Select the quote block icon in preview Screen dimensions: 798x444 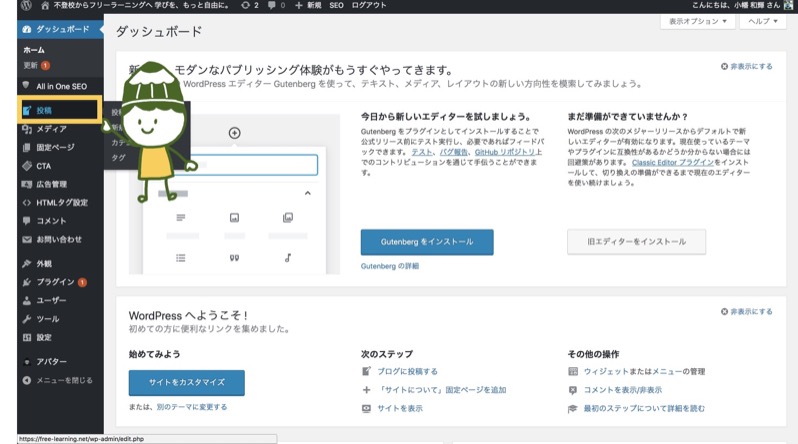coord(234,258)
